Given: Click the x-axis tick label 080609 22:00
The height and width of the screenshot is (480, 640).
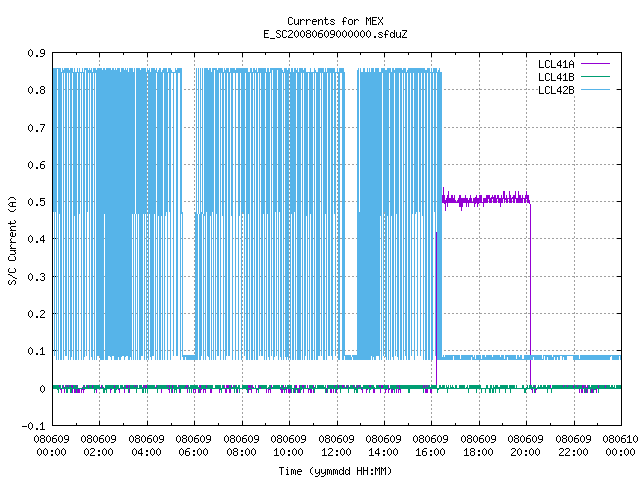Looking at the screenshot, I should (573, 445).
